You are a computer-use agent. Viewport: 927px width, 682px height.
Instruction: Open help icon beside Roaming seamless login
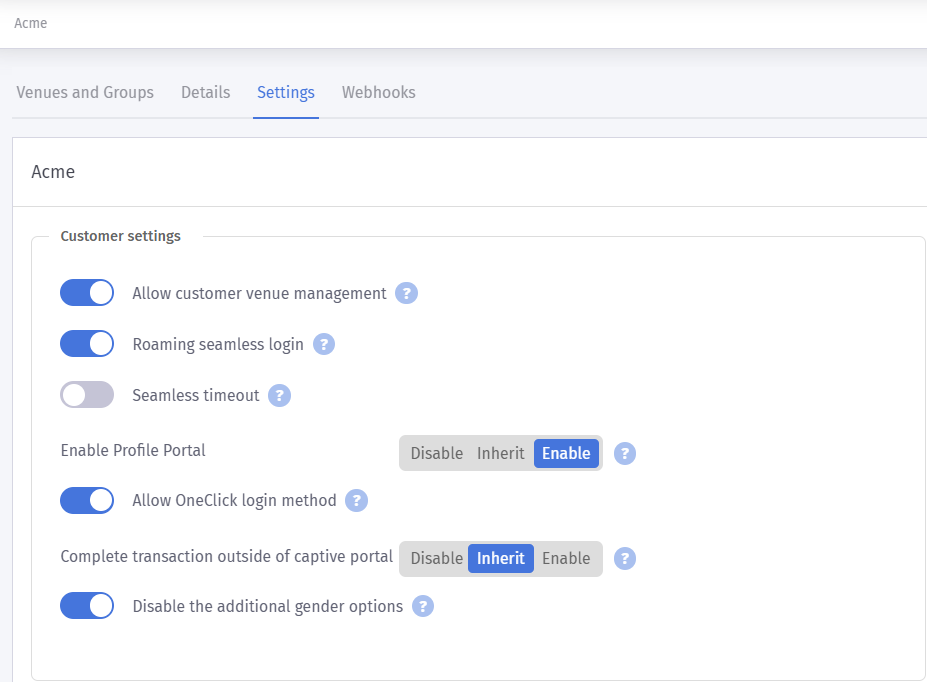coord(323,344)
